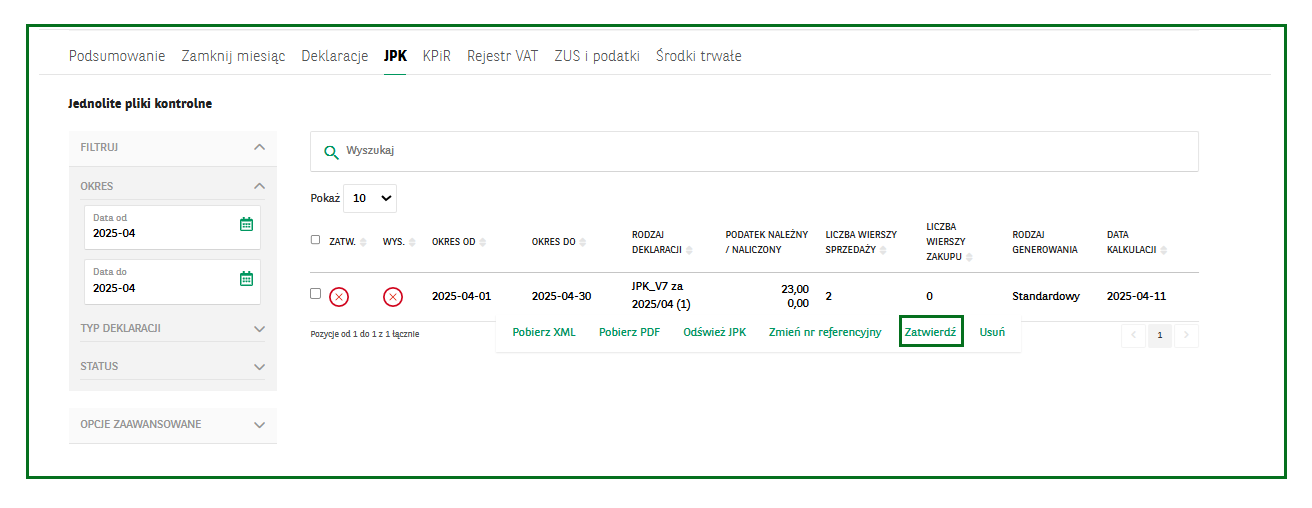The image size is (1312, 508).
Task: Sort by OKRES DO column
Action: pyautogui.click(x=583, y=242)
